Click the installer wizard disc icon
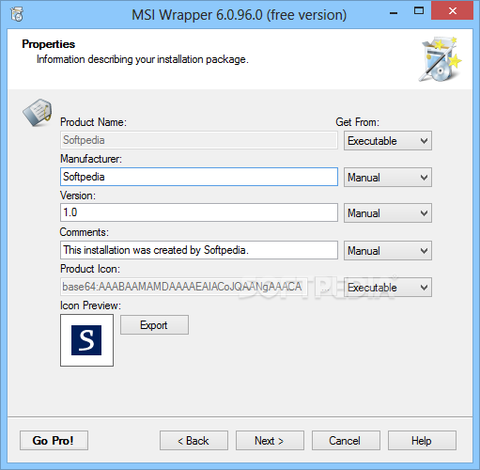The width and height of the screenshot is (480, 470). pos(440,59)
